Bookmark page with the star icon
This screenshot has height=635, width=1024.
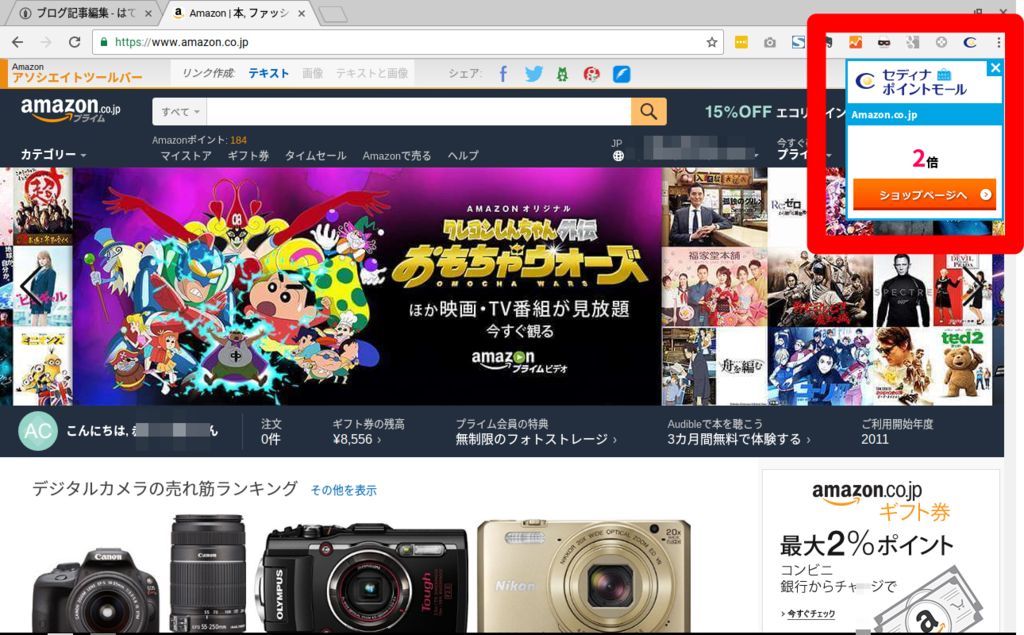click(712, 42)
